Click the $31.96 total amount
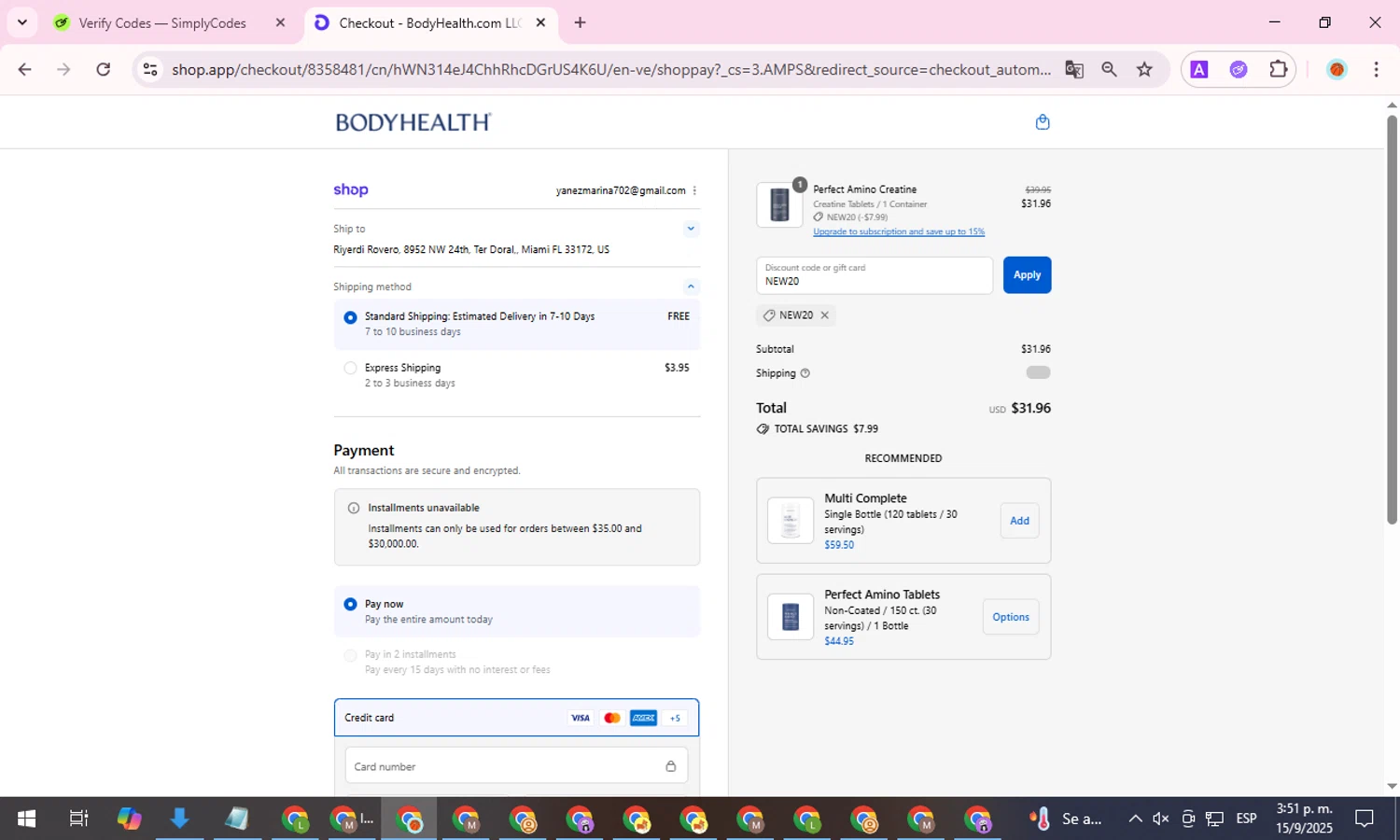The height and width of the screenshot is (840, 1400). point(1031,408)
